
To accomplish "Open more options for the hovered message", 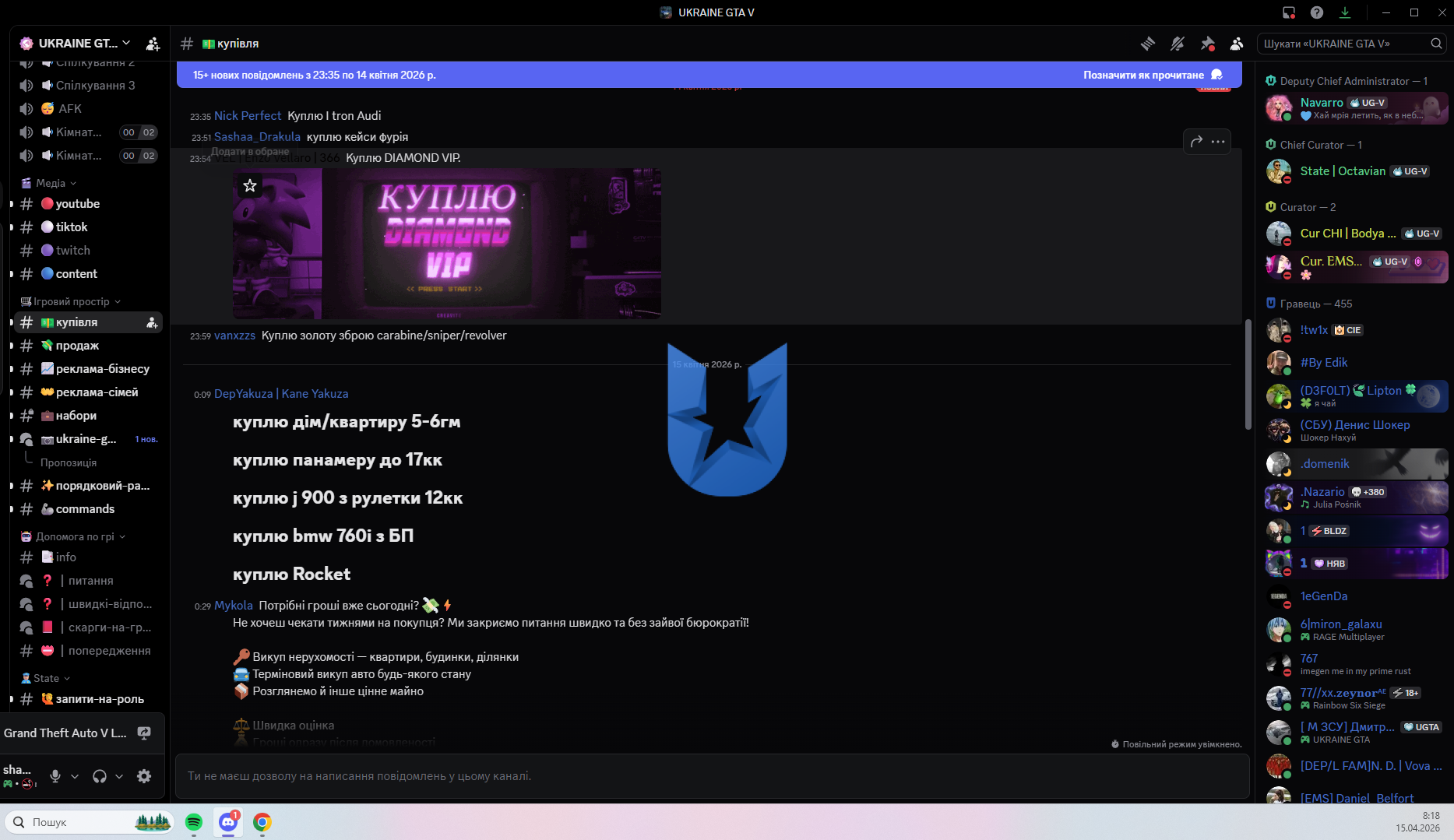I will (x=1218, y=141).
